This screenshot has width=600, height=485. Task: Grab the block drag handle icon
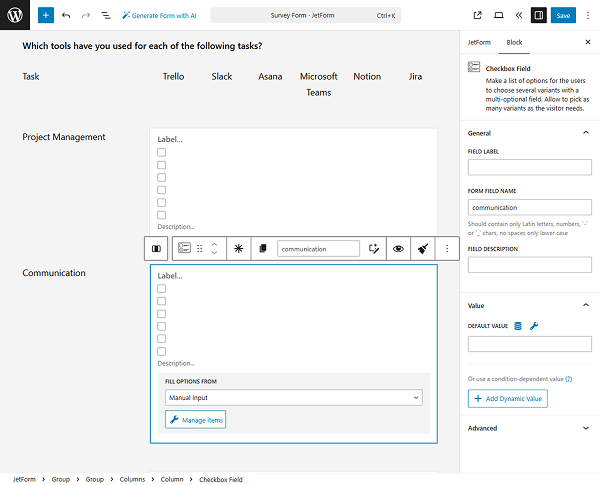pyautogui.click(x=200, y=249)
